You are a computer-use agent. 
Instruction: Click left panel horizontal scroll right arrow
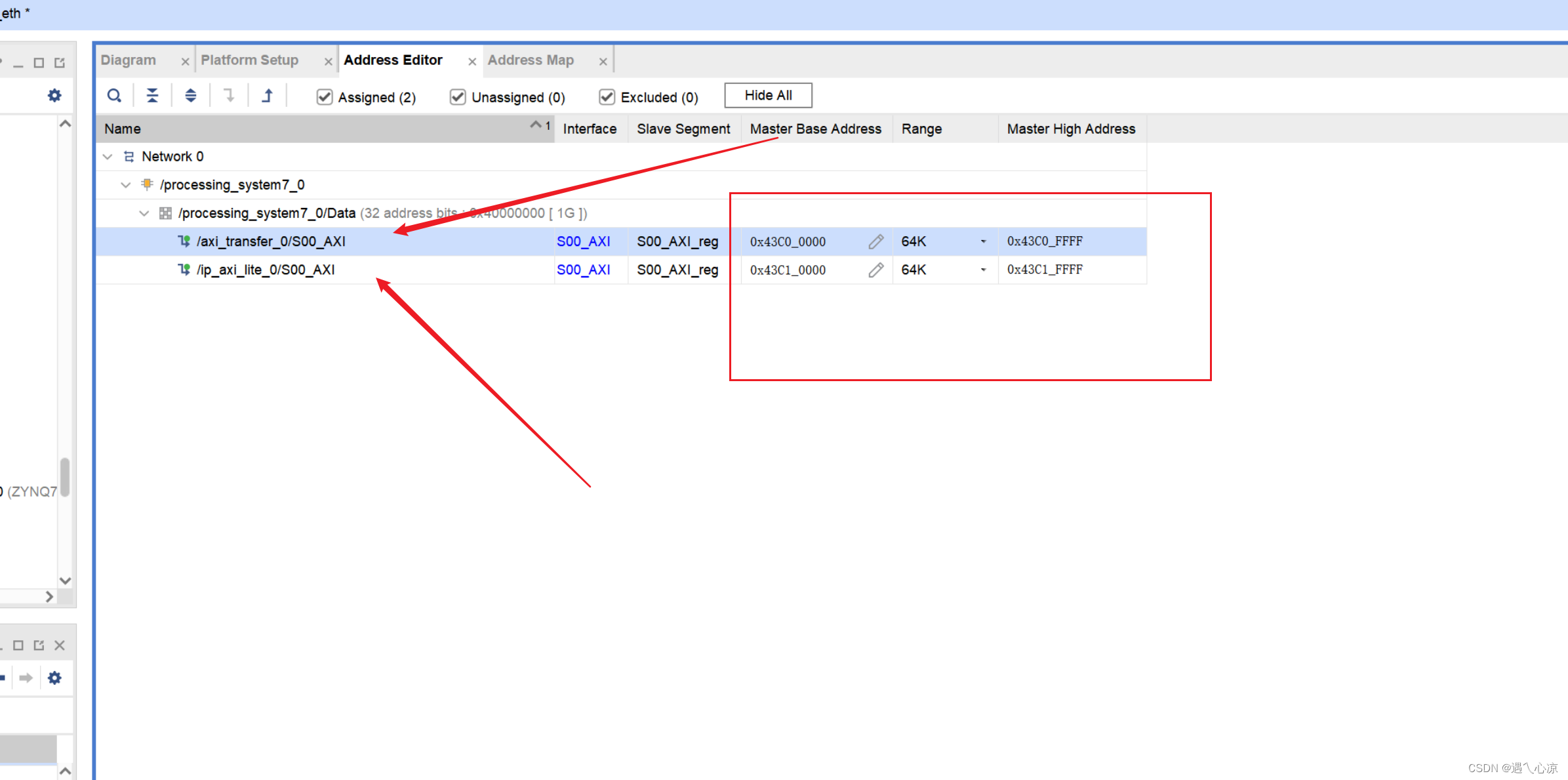coord(49,597)
